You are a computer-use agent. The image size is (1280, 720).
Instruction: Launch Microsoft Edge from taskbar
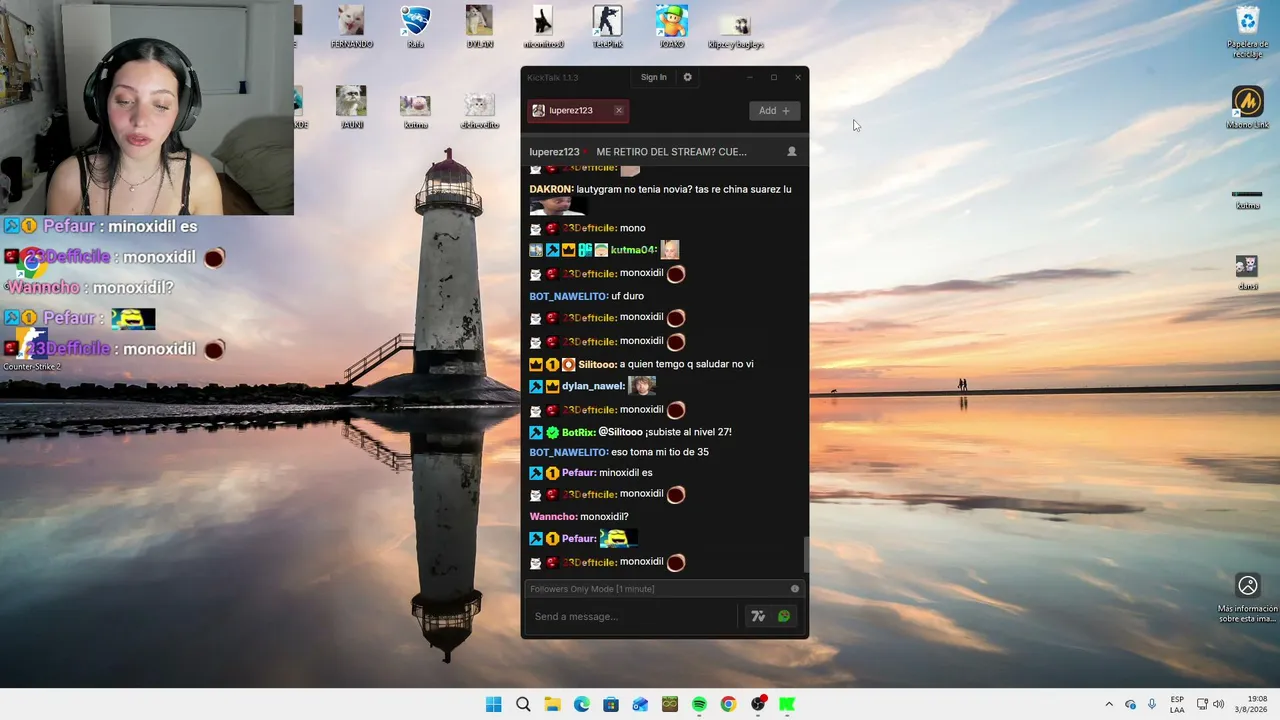pos(581,704)
